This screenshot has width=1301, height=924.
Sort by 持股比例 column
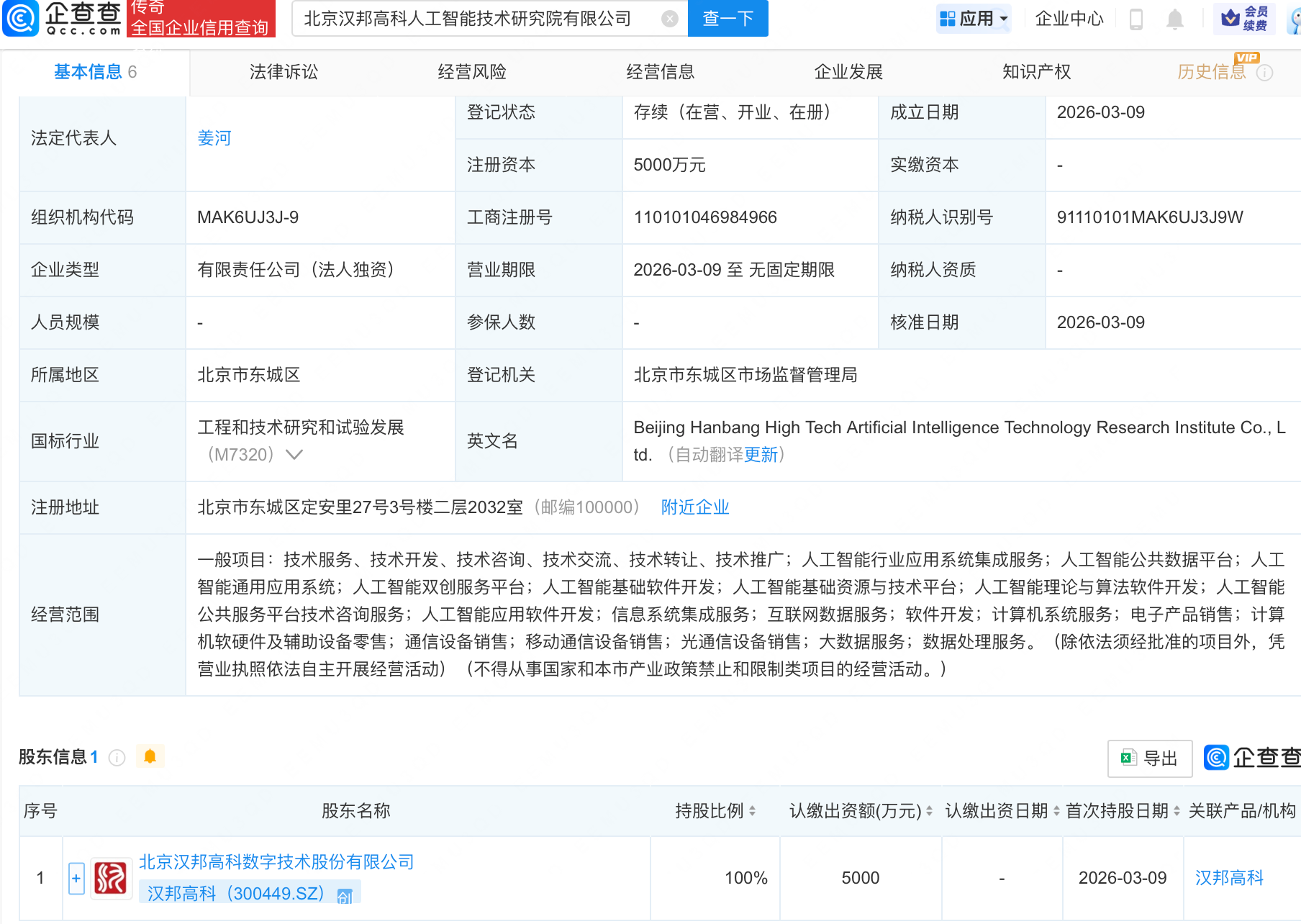coord(752,811)
